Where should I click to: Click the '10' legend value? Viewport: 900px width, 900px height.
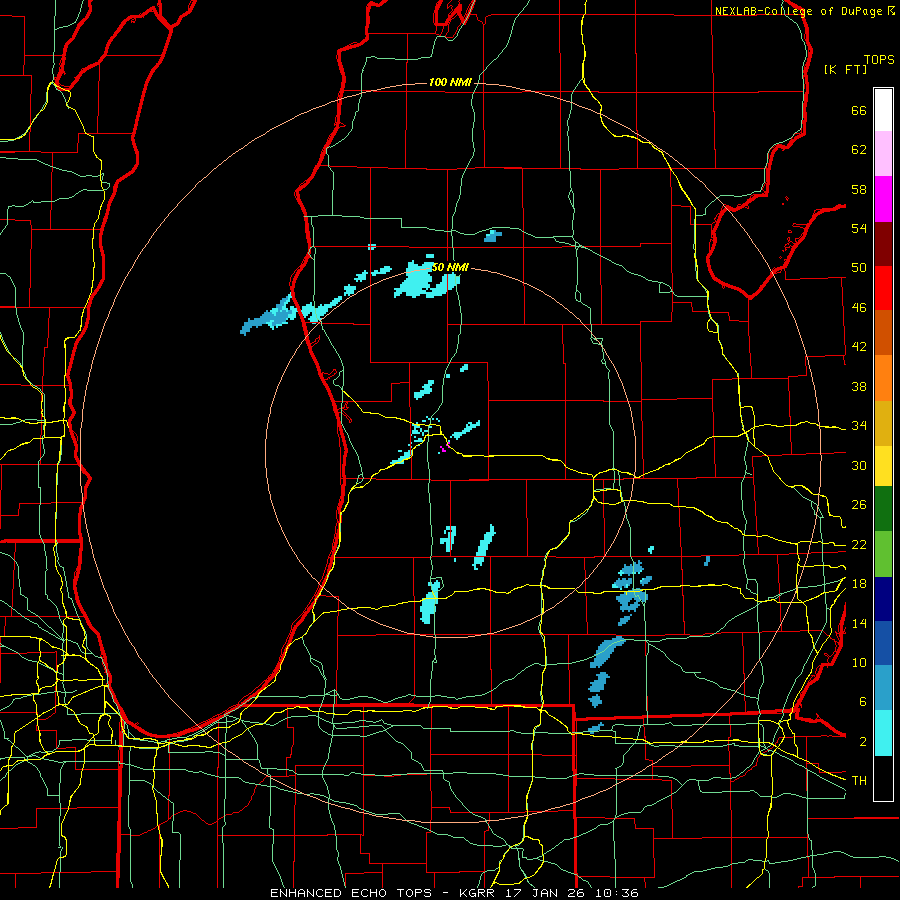(x=859, y=662)
